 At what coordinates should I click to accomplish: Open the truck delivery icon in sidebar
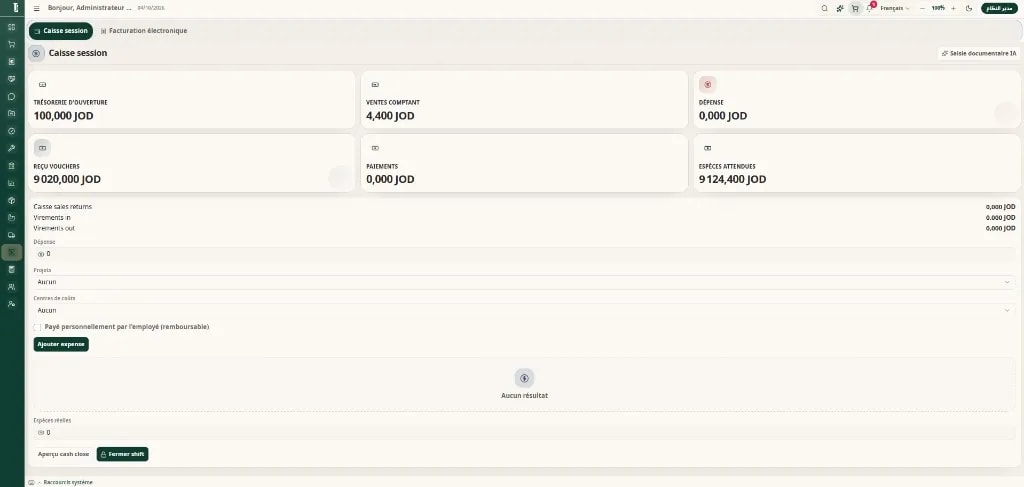coord(11,235)
